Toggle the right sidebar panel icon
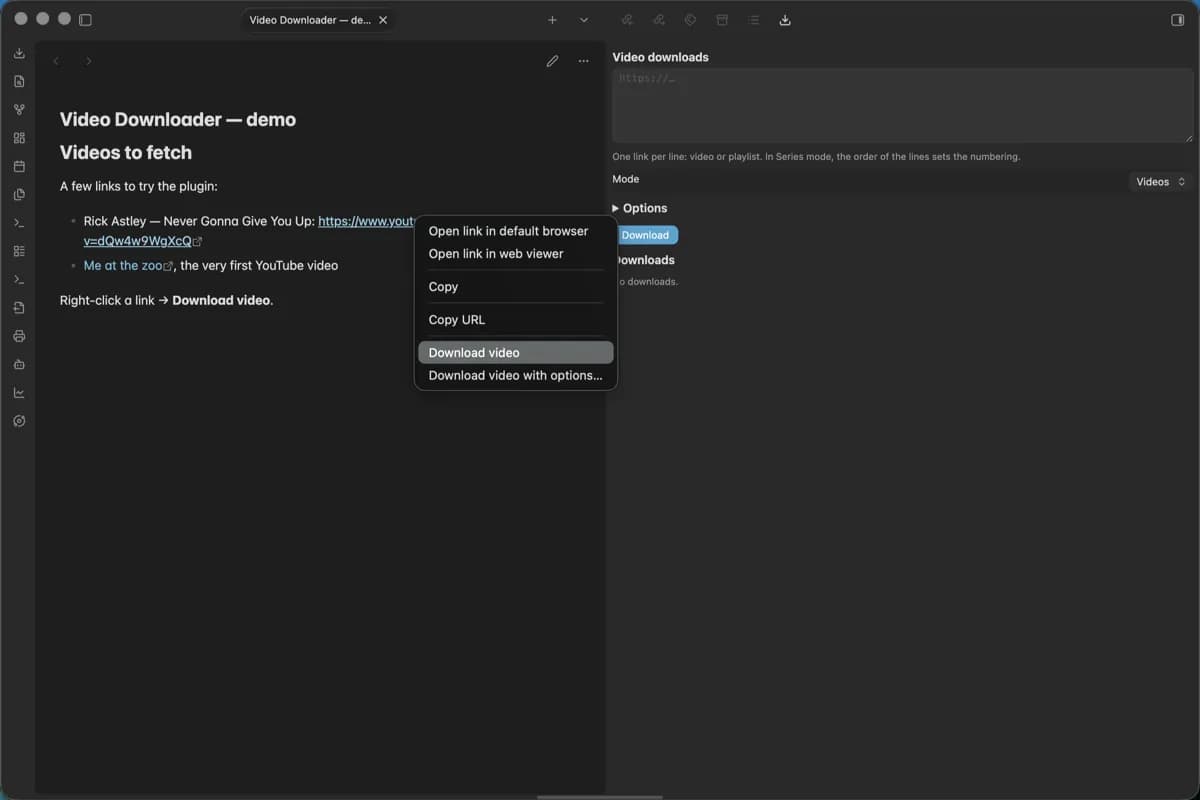The image size is (1200, 800). [1177, 20]
